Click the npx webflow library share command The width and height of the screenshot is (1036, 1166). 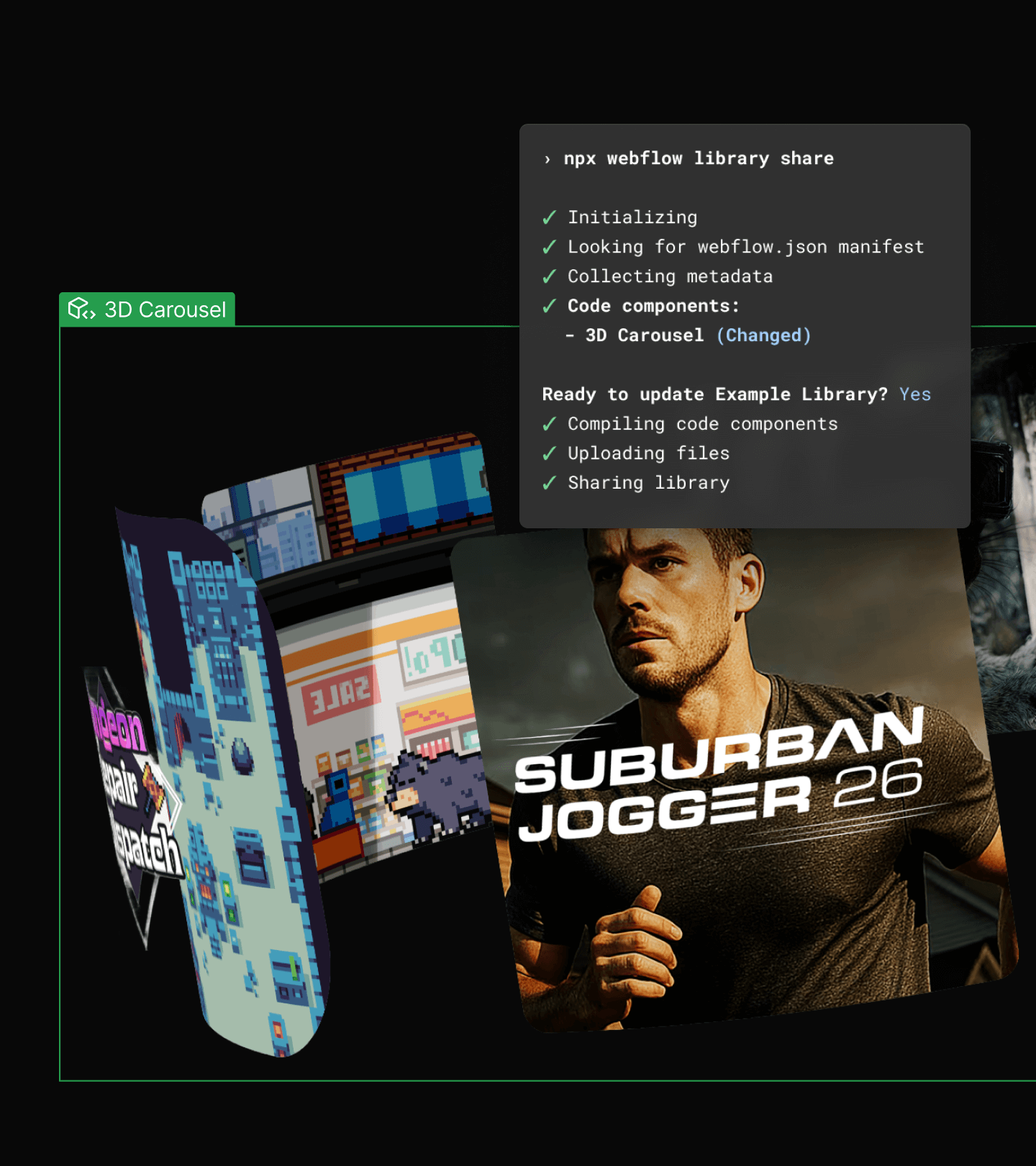[x=698, y=159]
